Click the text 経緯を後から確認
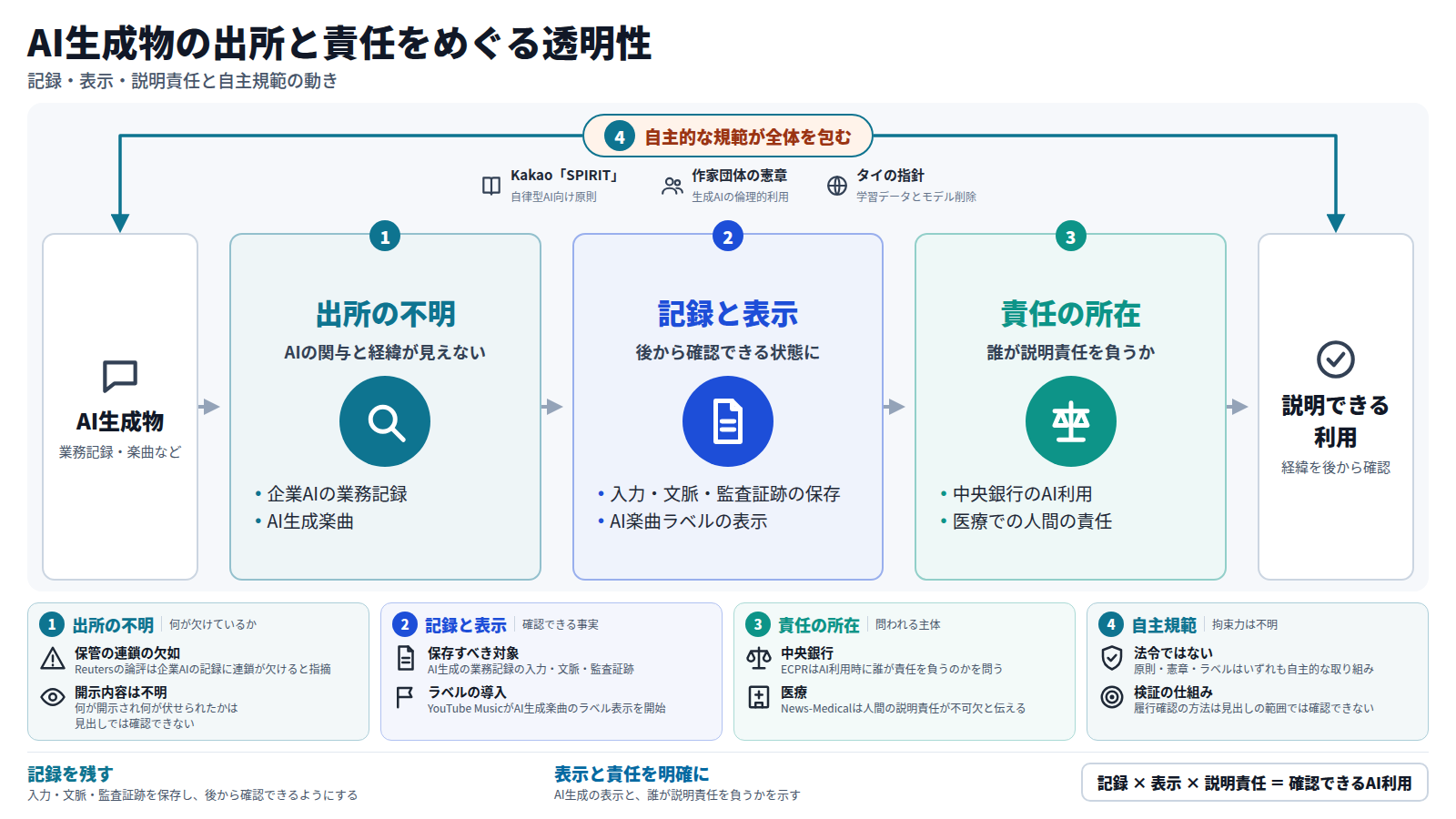The width and height of the screenshot is (1456, 819). (x=1336, y=468)
